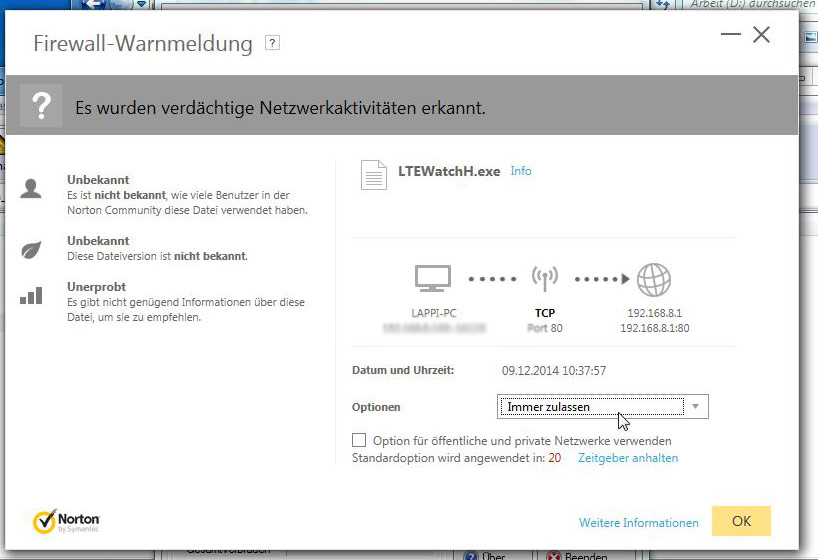
Task: Click Zeitgeber anhalten to stop the timer
Action: click(x=628, y=458)
